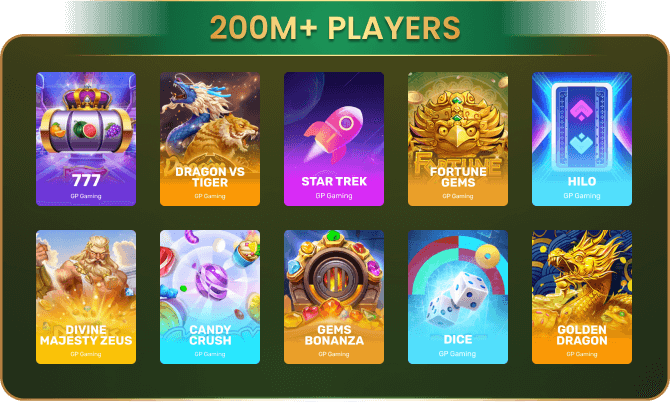Open the Dice game card
Screen dimensions: 670x402
[x=458, y=297]
